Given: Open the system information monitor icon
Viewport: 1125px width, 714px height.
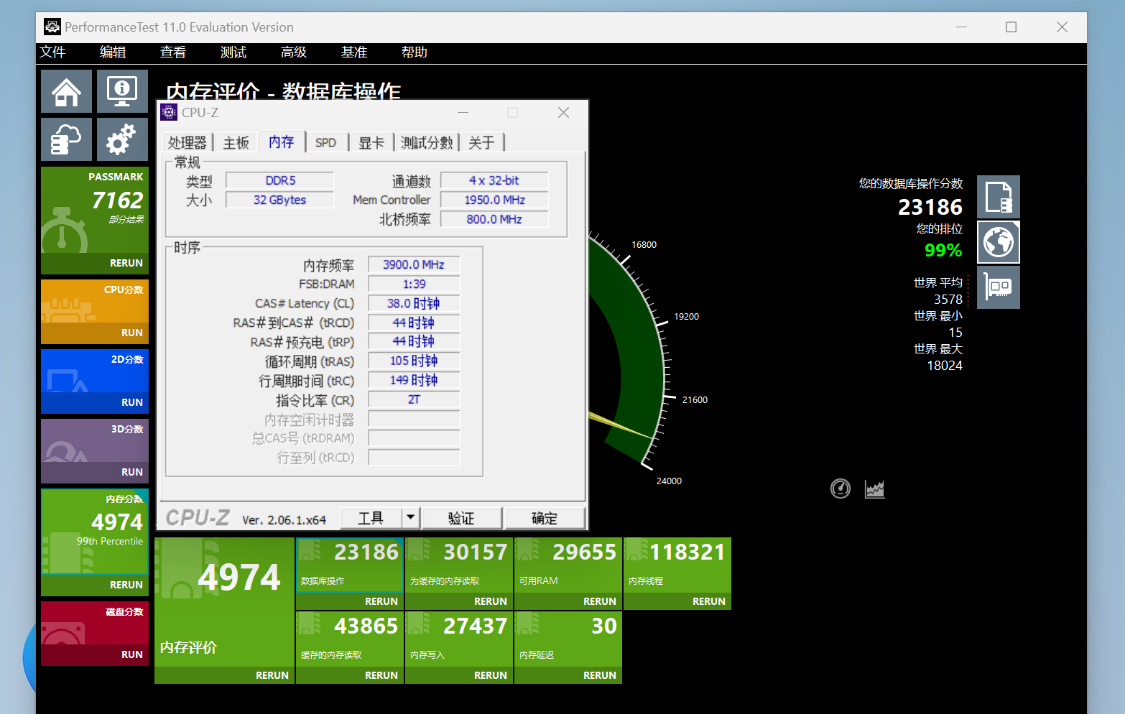Looking at the screenshot, I should (x=122, y=91).
